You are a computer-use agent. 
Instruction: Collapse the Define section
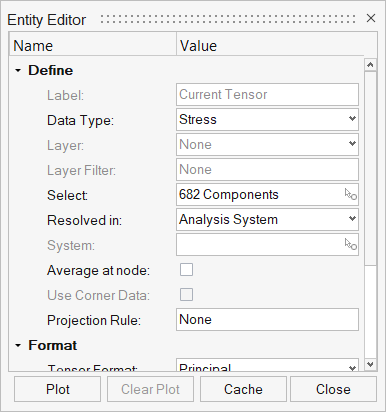pos(18,70)
